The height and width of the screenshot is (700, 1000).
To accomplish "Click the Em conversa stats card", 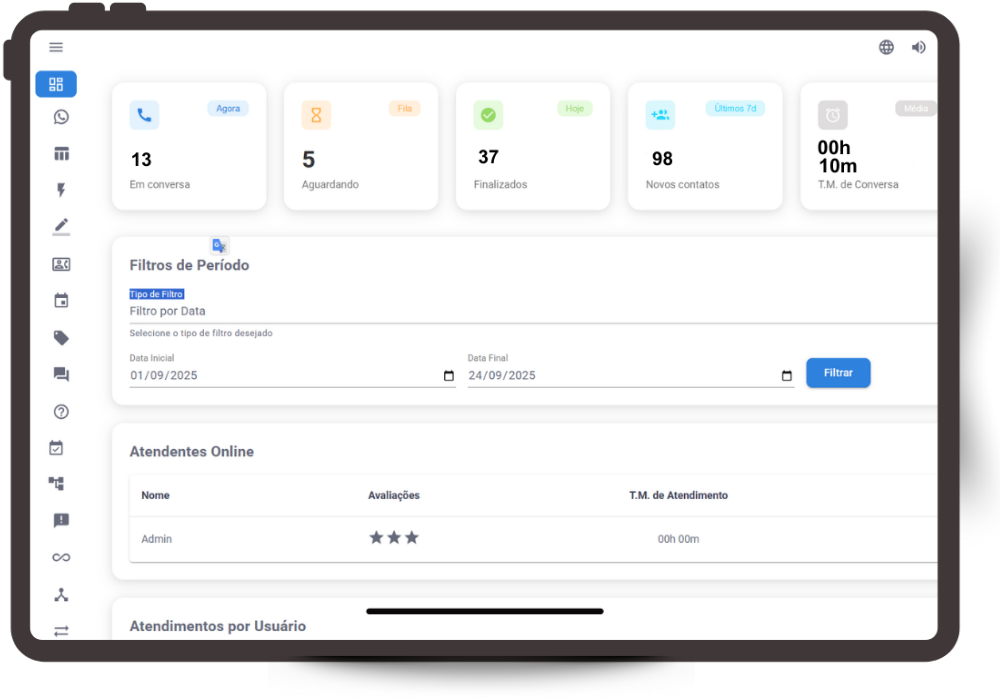I will point(189,146).
